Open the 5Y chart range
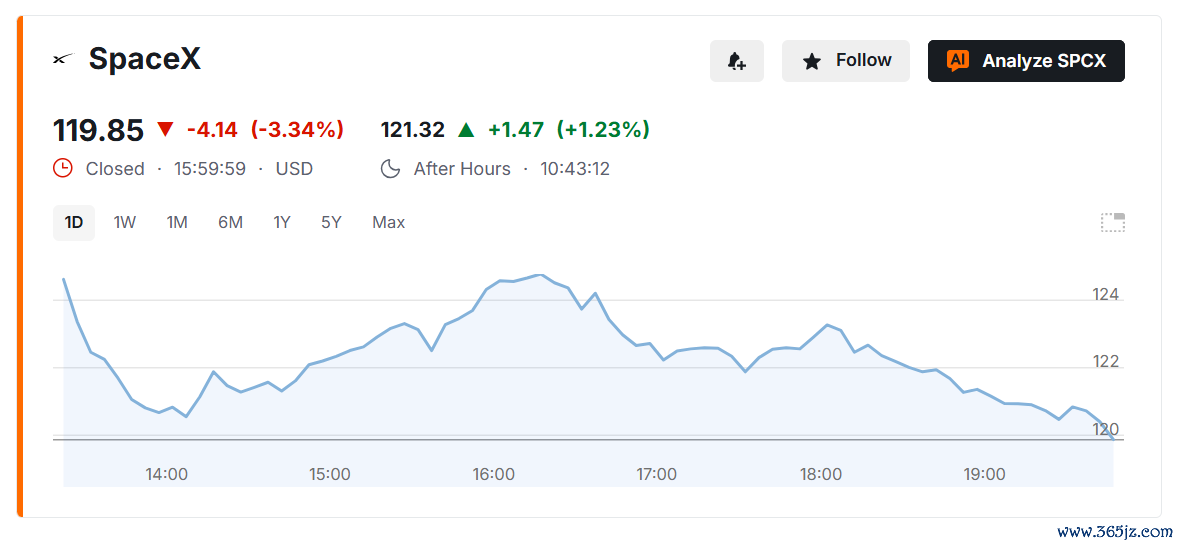This screenshot has height=547, width=1180. pyautogui.click(x=331, y=223)
